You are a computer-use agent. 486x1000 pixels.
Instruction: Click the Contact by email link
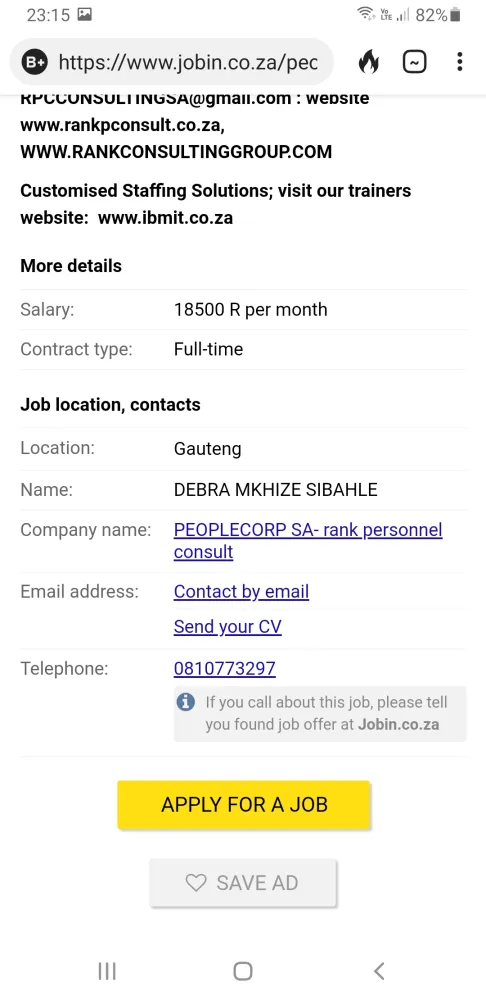tap(241, 592)
